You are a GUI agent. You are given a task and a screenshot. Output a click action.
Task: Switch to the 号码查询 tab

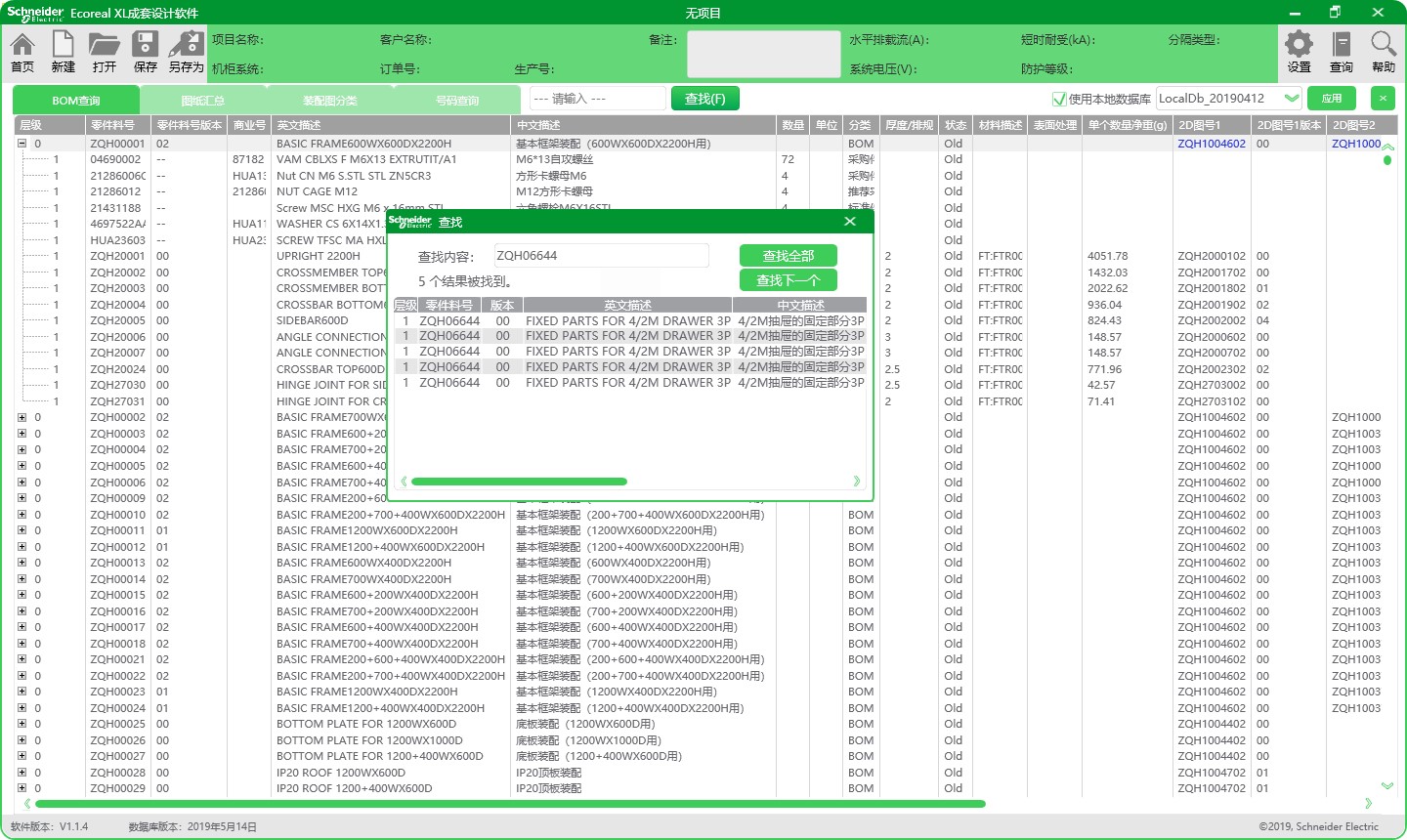pyautogui.click(x=457, y=101)
